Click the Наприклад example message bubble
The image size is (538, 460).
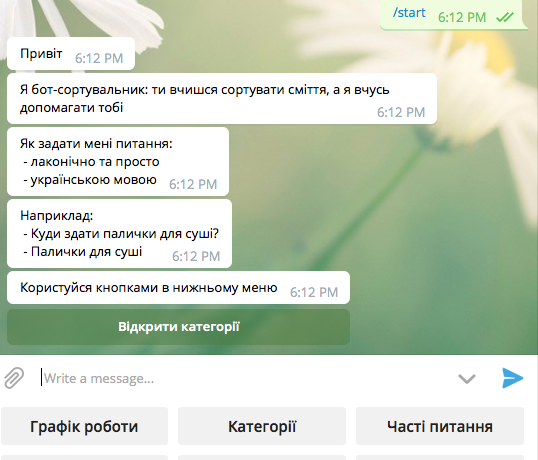pos(119,234)
